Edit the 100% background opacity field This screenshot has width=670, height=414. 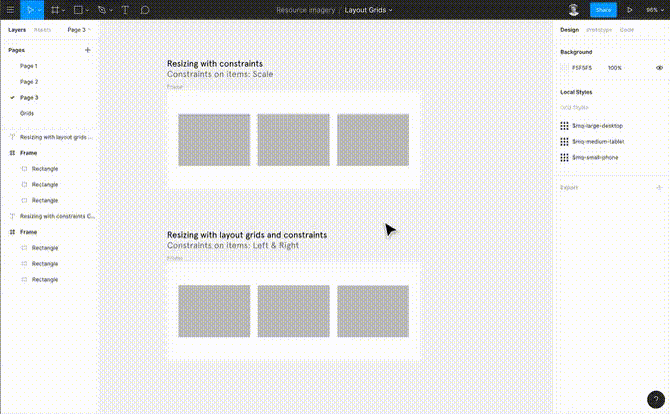(x=614, y=68)
